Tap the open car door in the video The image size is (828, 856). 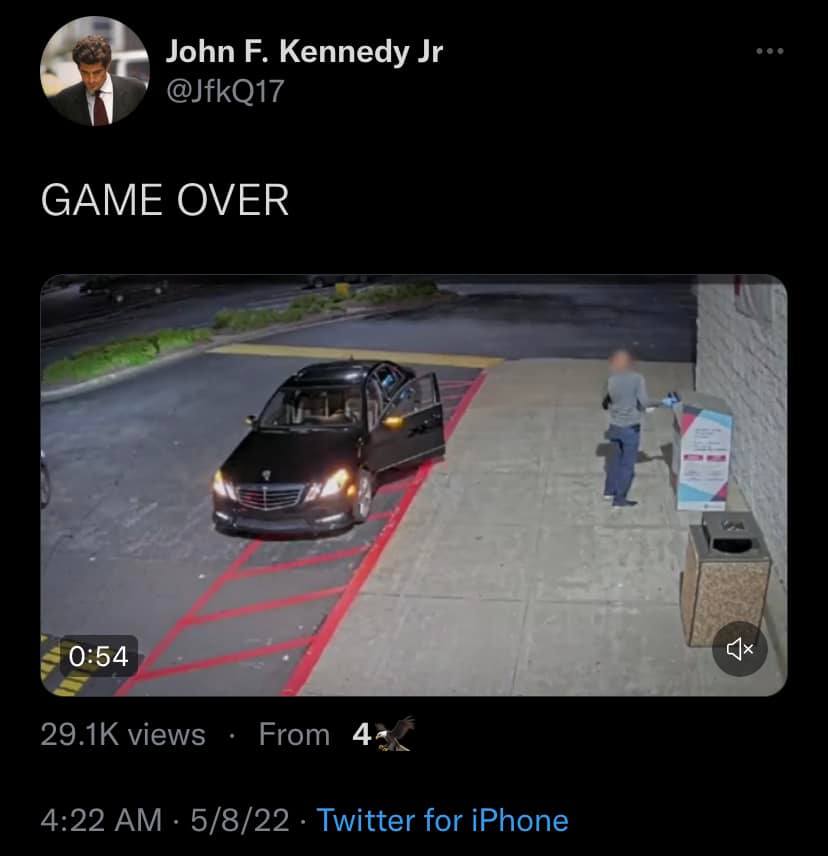point(412,423)
